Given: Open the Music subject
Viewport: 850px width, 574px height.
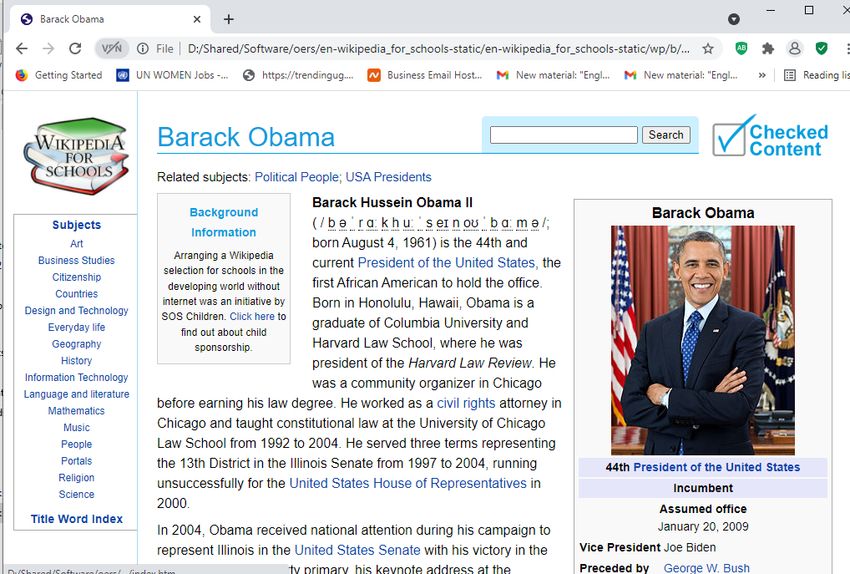Looking at the screenshot, I should click(76, 428).
